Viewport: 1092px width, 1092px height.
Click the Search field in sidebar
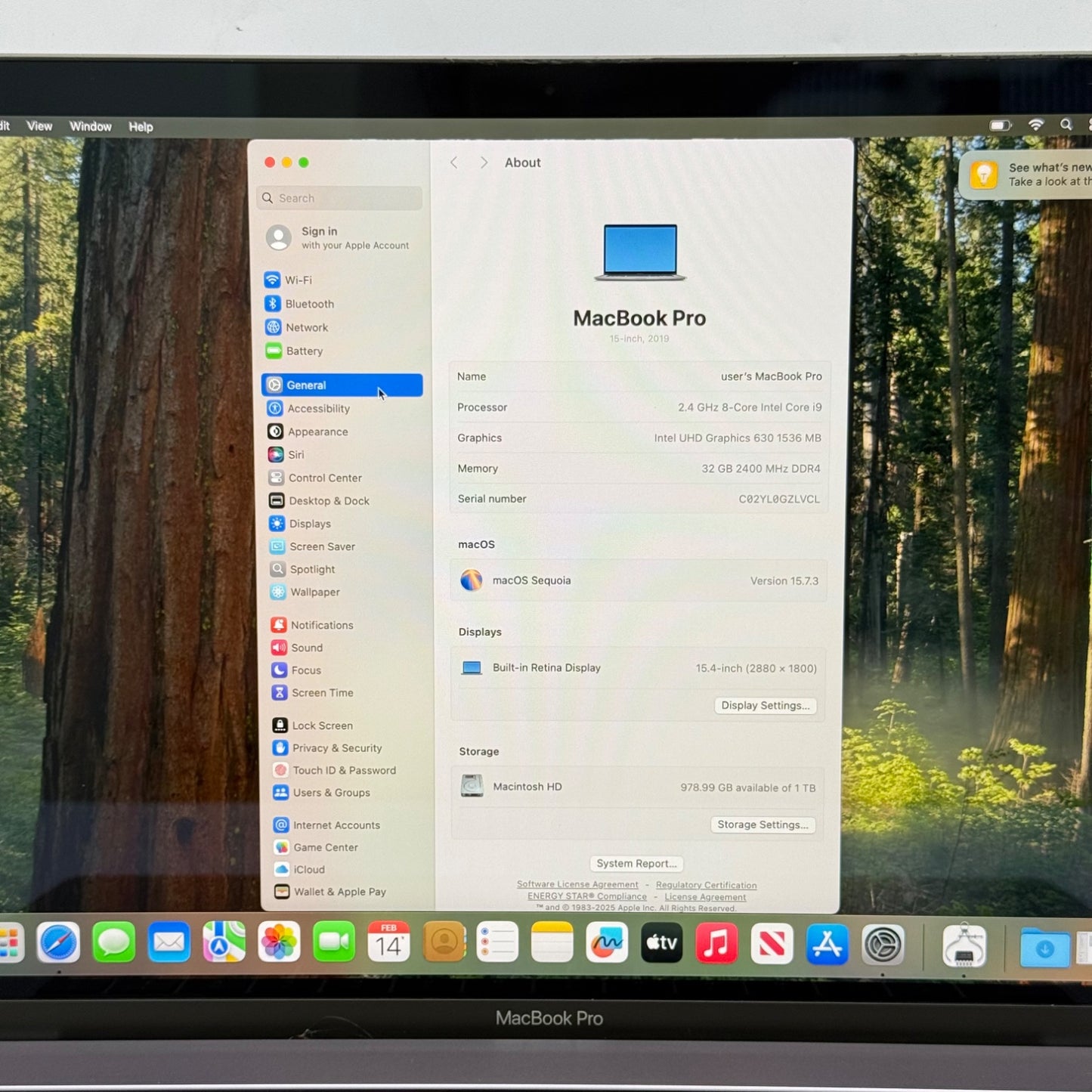(340, 198)
